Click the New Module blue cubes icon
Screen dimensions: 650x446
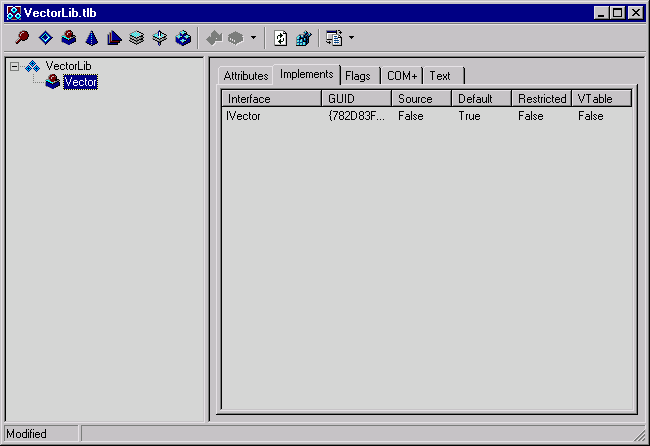(183, 38)
